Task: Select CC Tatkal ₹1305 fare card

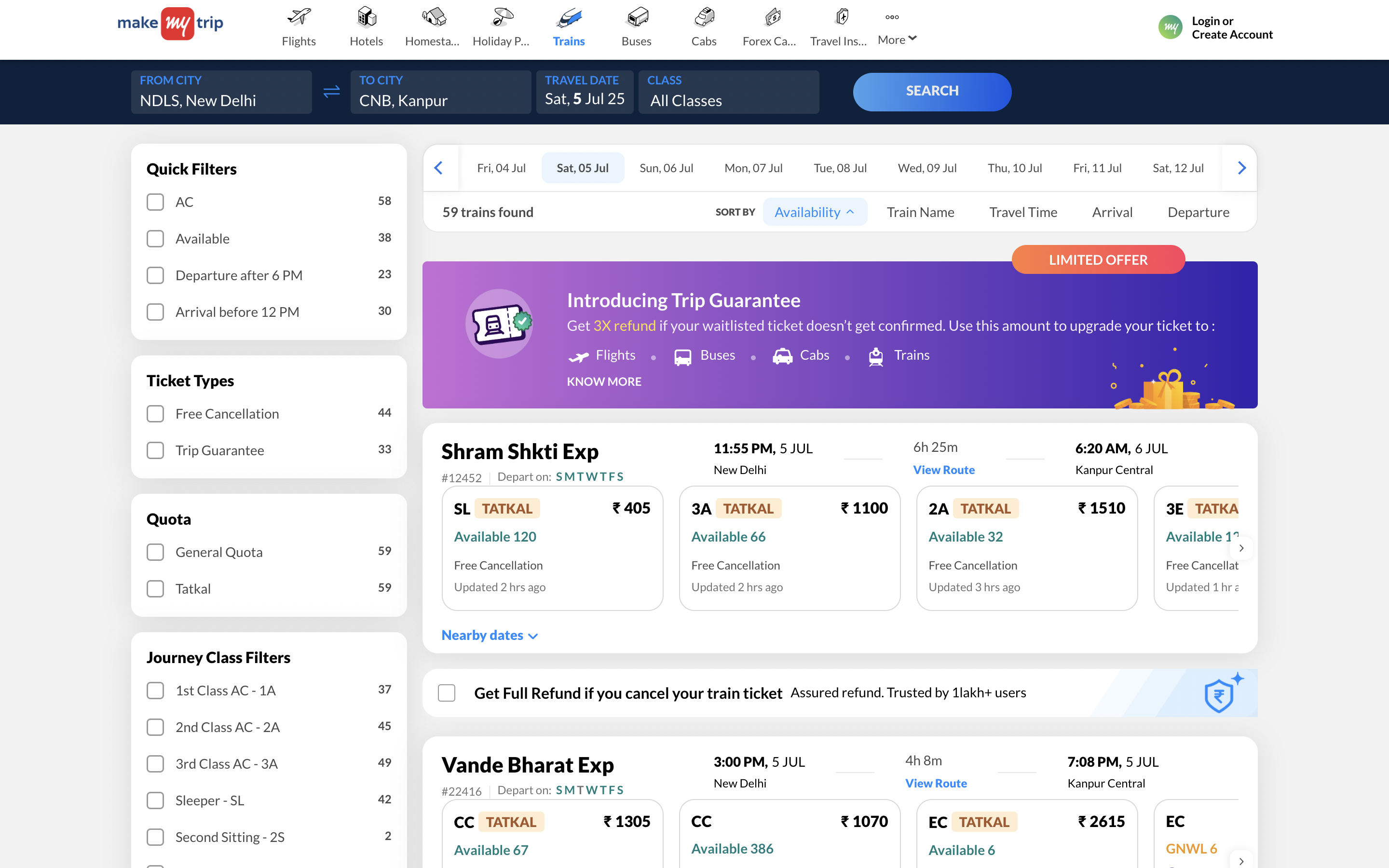Action: coord(552,834)
